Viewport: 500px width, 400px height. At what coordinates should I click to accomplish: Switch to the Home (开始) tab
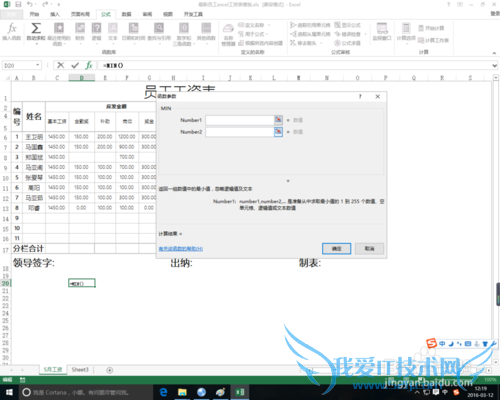click(34, 14)
